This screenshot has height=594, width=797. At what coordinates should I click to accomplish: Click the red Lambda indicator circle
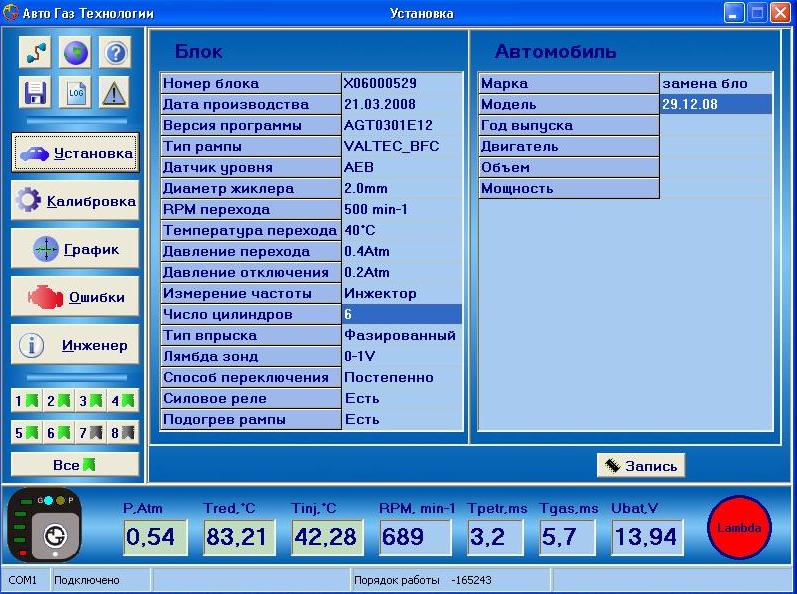tap(739, 527)
